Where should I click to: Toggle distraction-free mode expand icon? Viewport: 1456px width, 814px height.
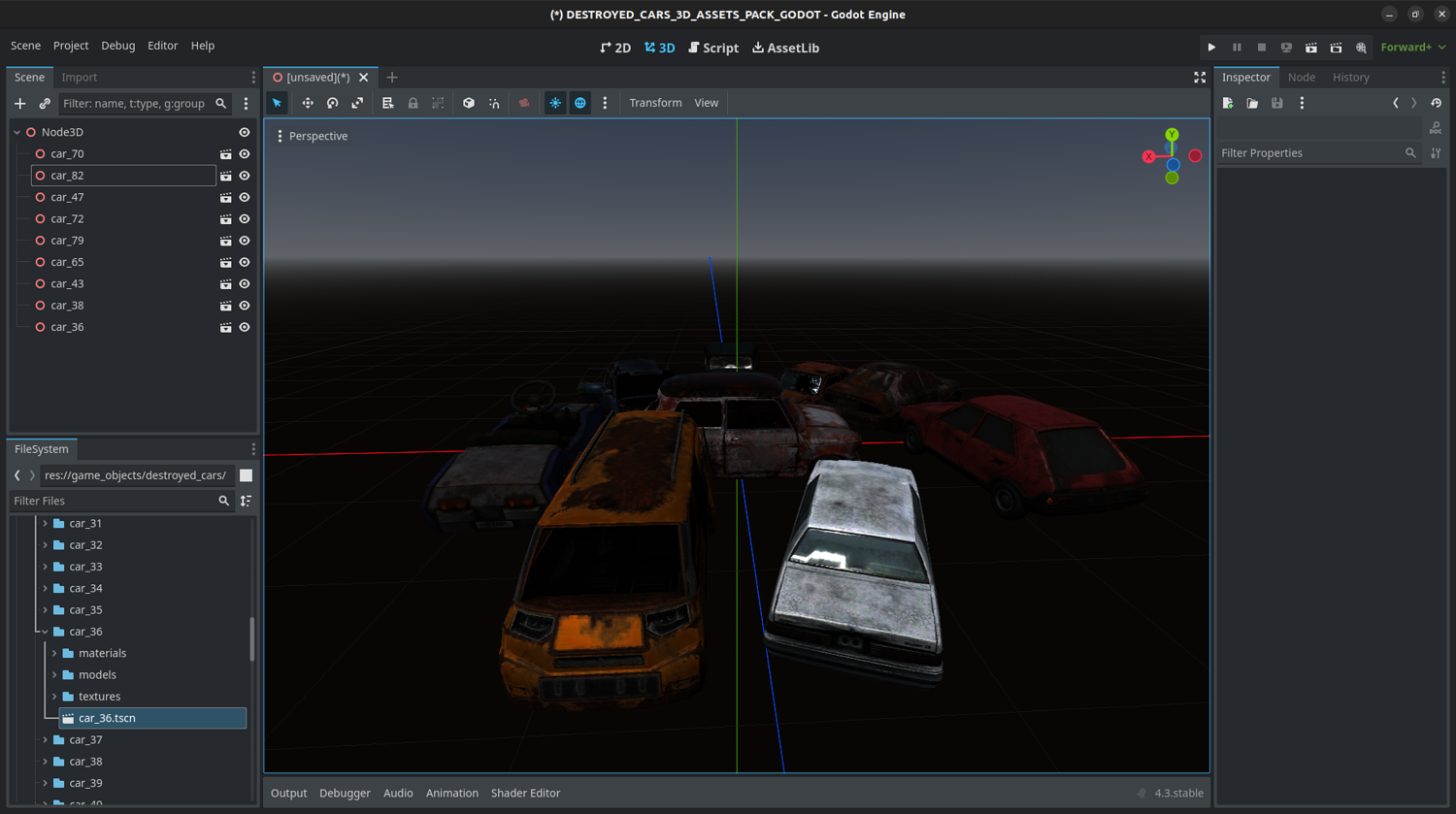click(x=1200, y=78)
